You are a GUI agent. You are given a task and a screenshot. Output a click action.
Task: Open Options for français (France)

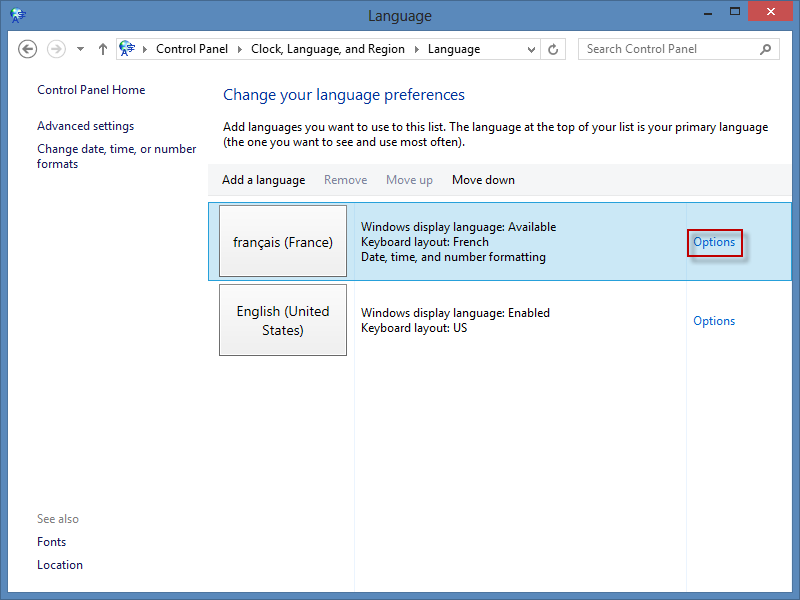click(714, 242)
